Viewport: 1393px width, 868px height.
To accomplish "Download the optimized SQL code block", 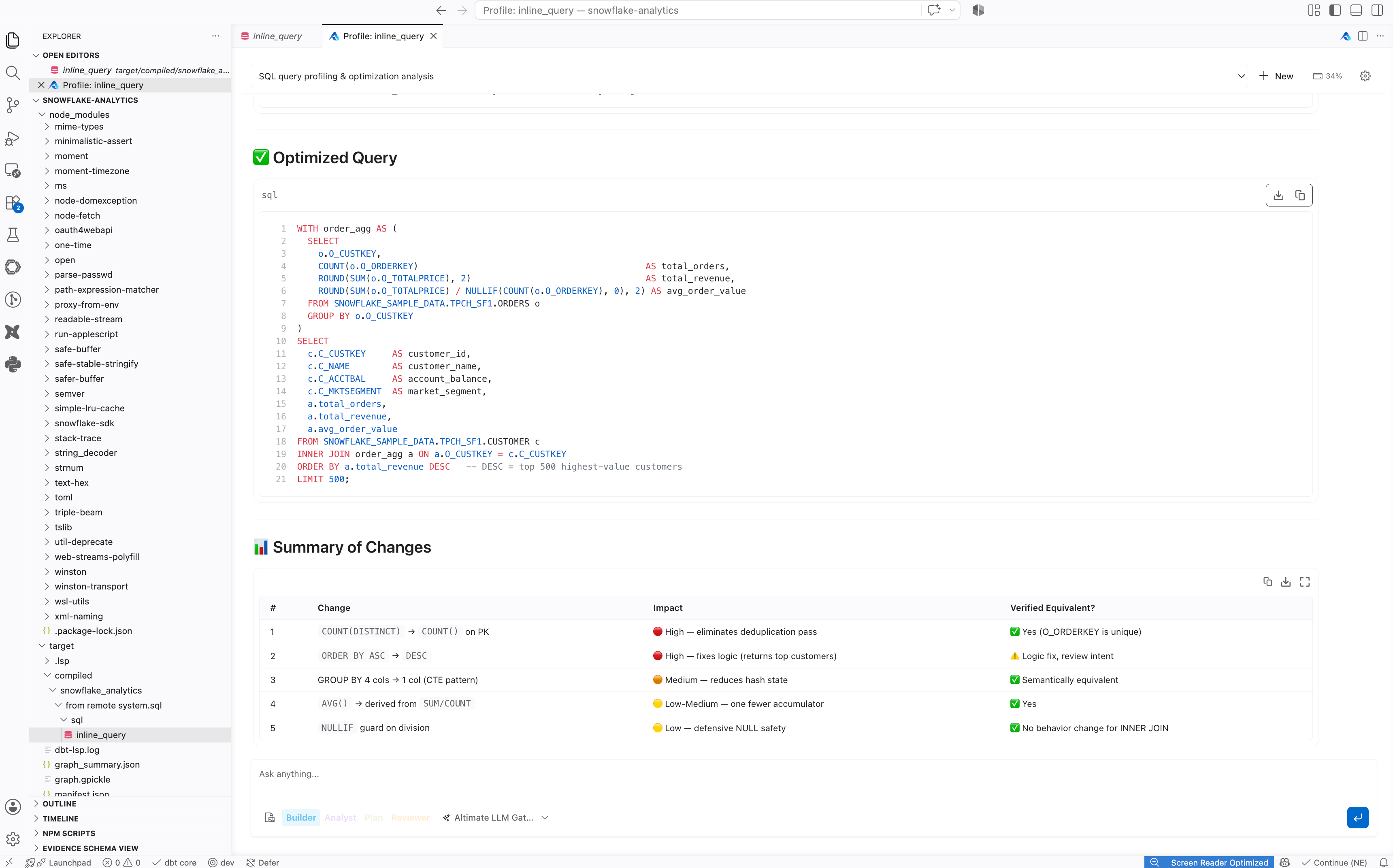I will 1278,195.
